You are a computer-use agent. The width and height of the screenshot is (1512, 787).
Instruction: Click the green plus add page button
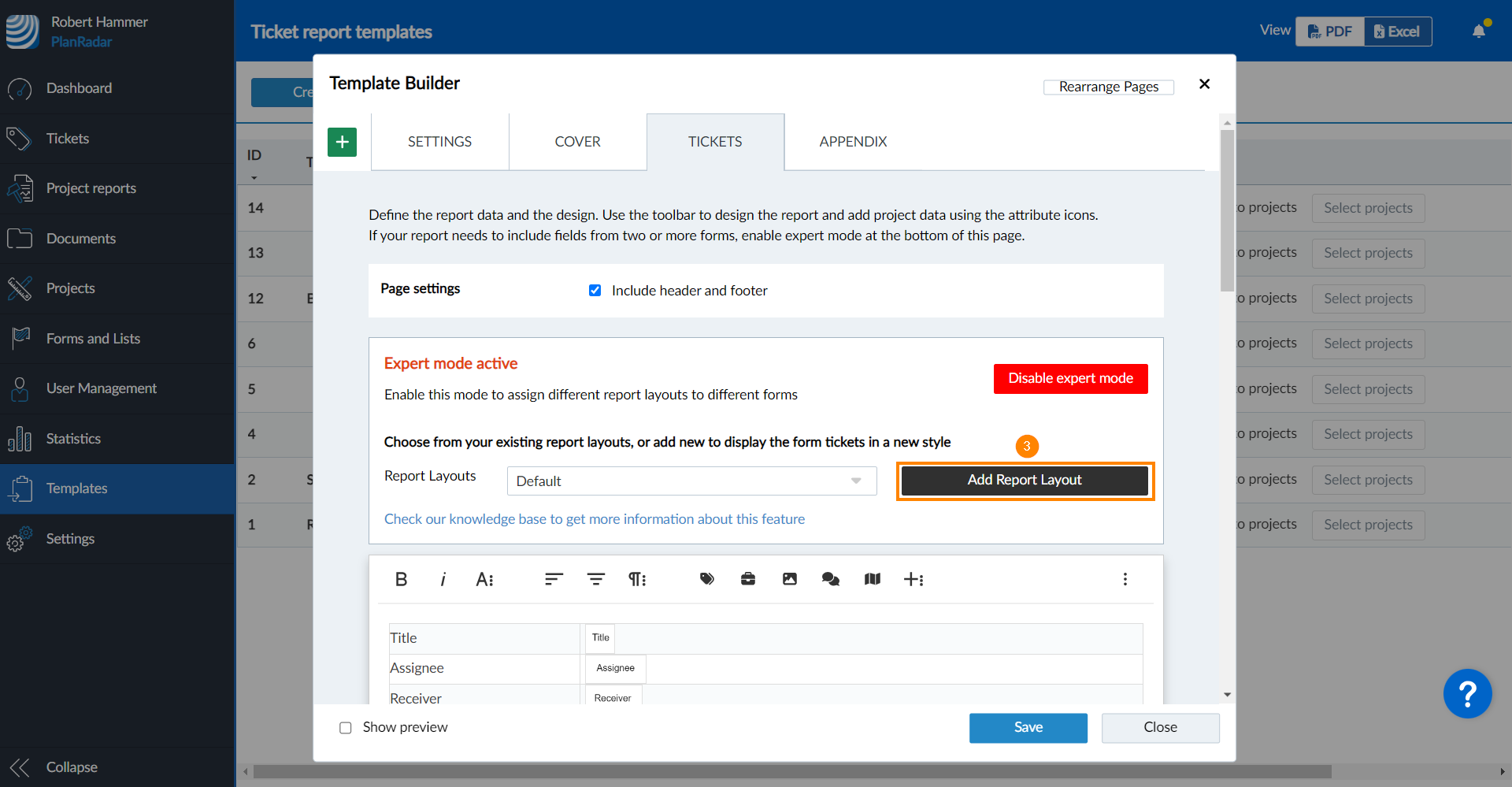(x=342, y=142)
